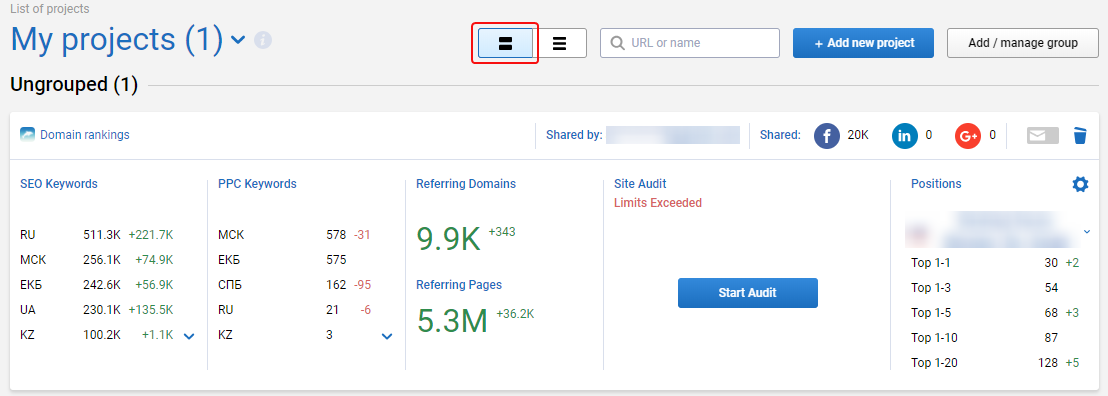Open the Positions section link

(936, 184)
